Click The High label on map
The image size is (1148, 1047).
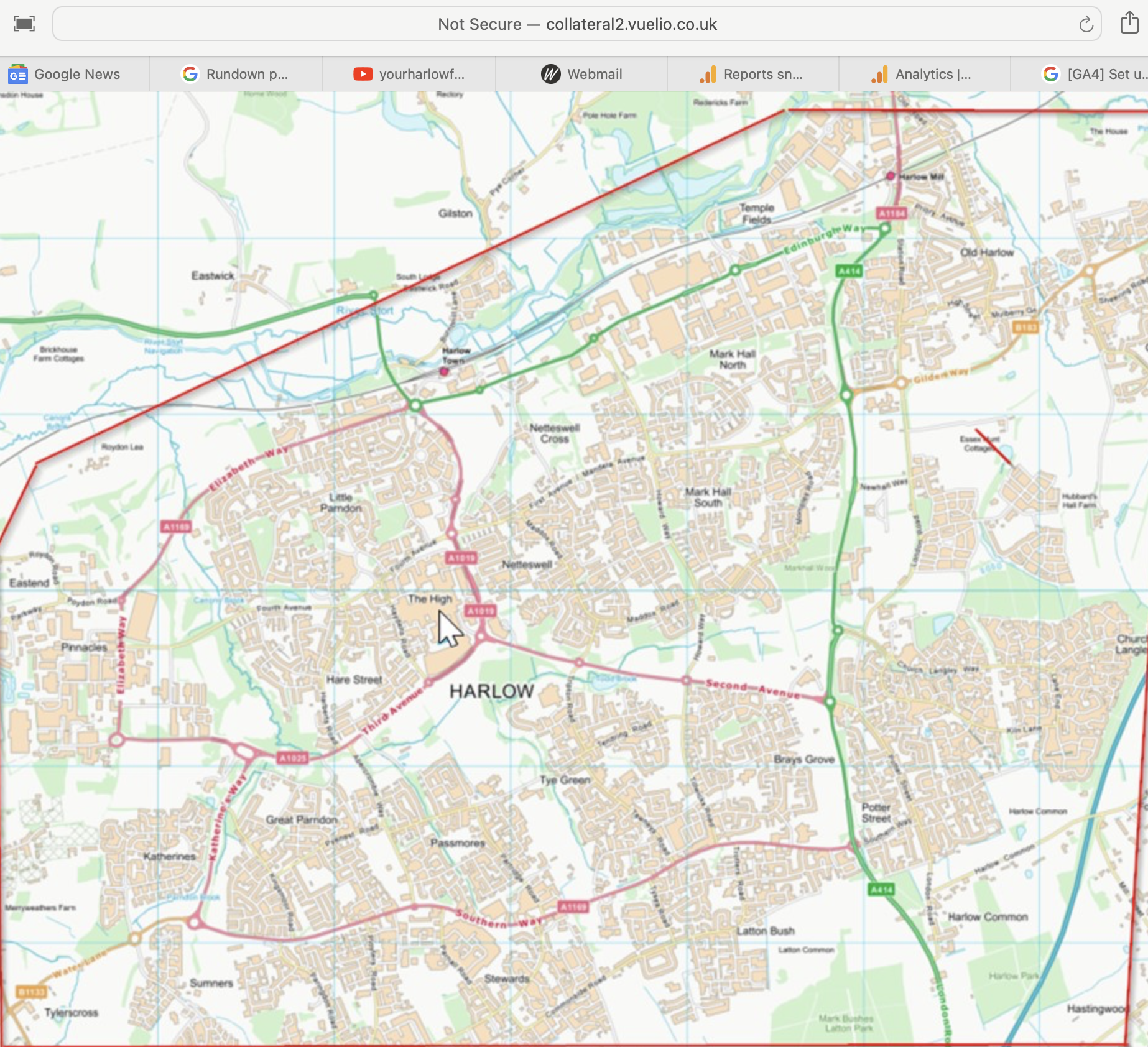coord(430,599)
